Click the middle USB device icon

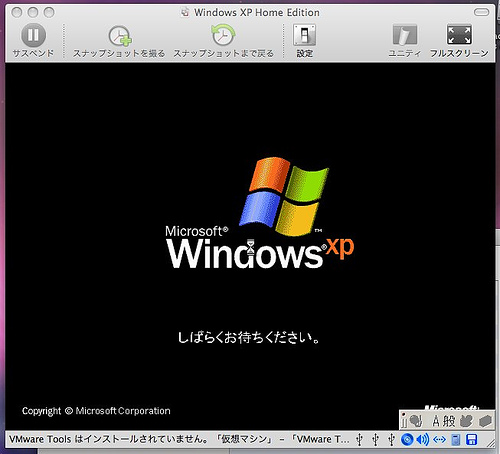coord(375,439)
